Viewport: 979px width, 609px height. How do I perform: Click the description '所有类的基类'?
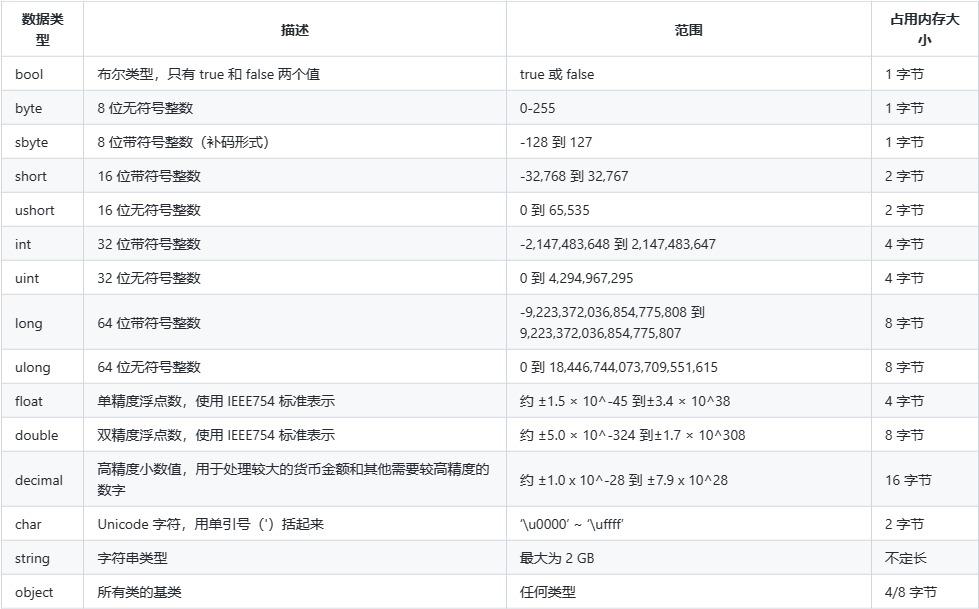point(139,592)
